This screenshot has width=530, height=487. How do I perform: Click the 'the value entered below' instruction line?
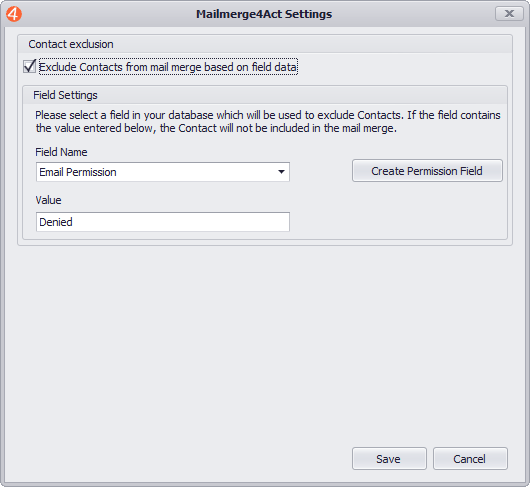(x=216, y=128)
